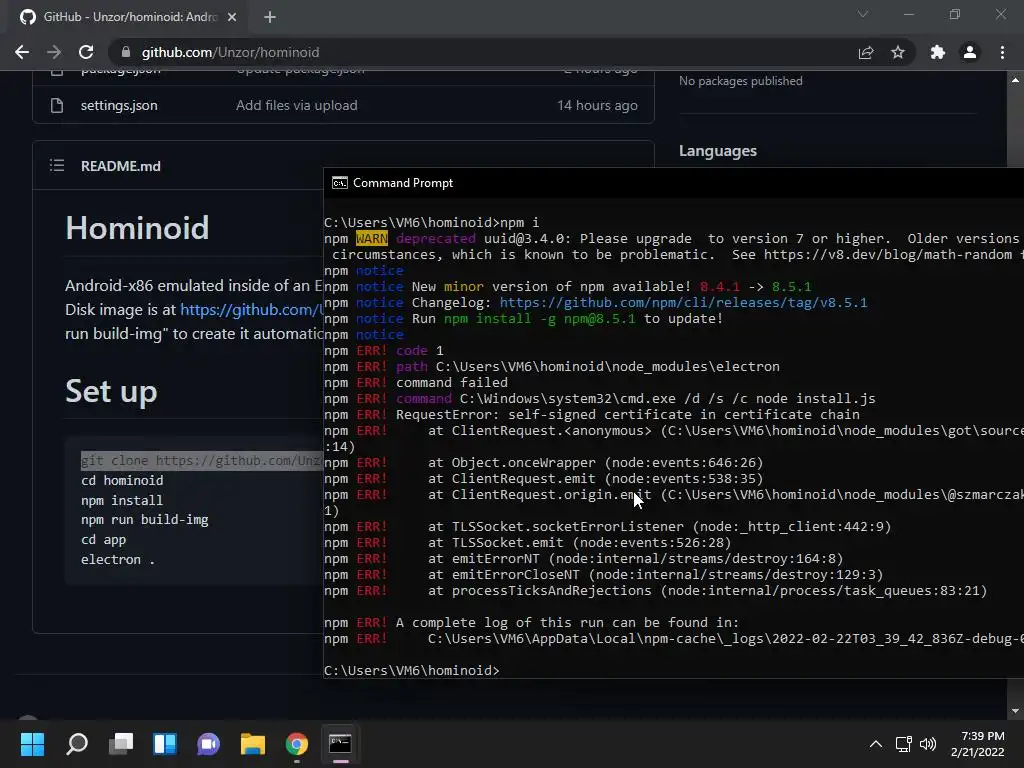The height and width of the screenshot is (768, 1024).
Task: Click the 'npm run build-img' code line
Action: pyautogui.click(x=144, y=520)
